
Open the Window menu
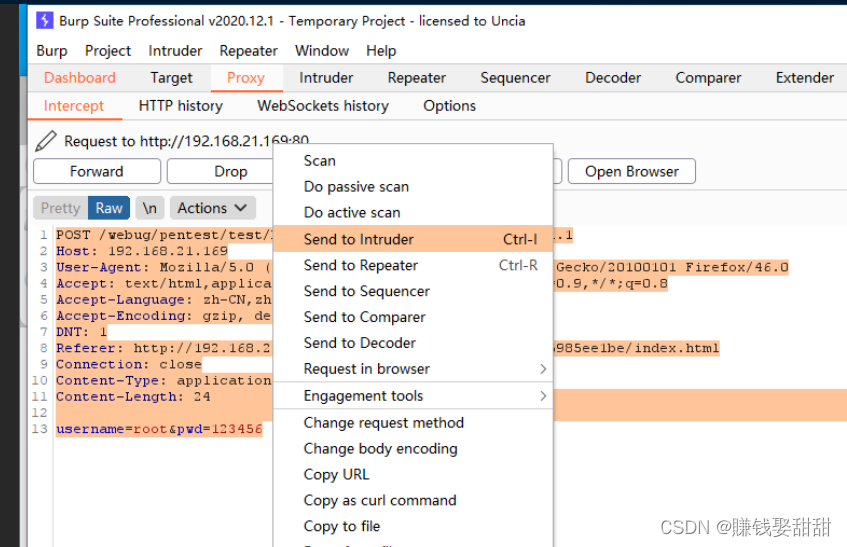pos(322,51)
